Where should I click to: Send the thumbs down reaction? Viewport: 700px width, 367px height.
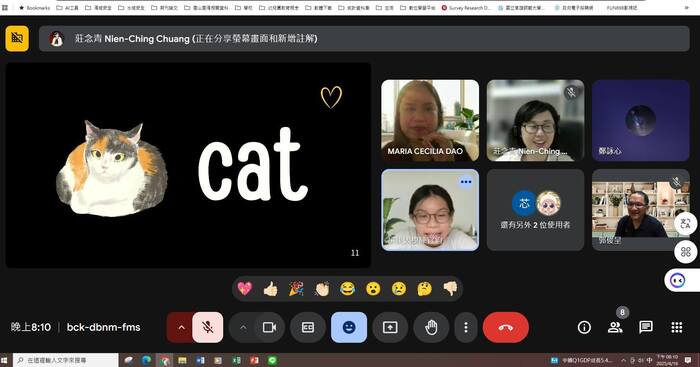pos(450,289)
